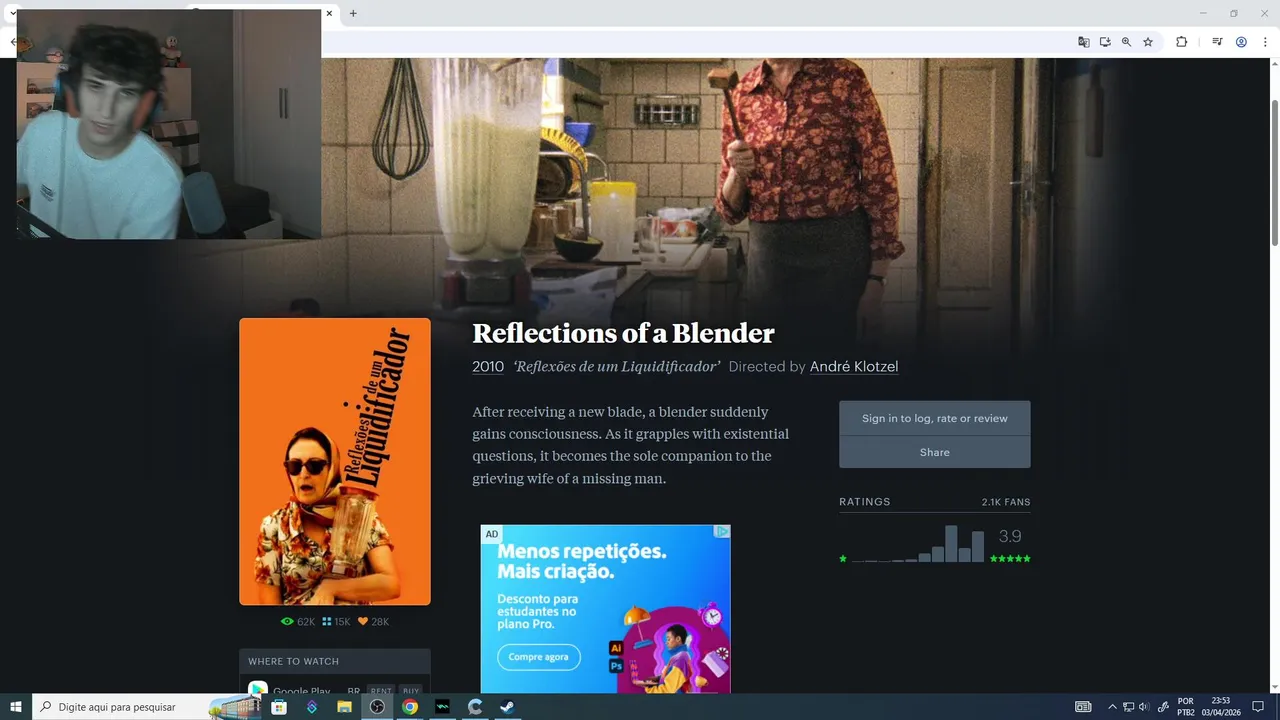Click the pen link tray icon

1164,707
